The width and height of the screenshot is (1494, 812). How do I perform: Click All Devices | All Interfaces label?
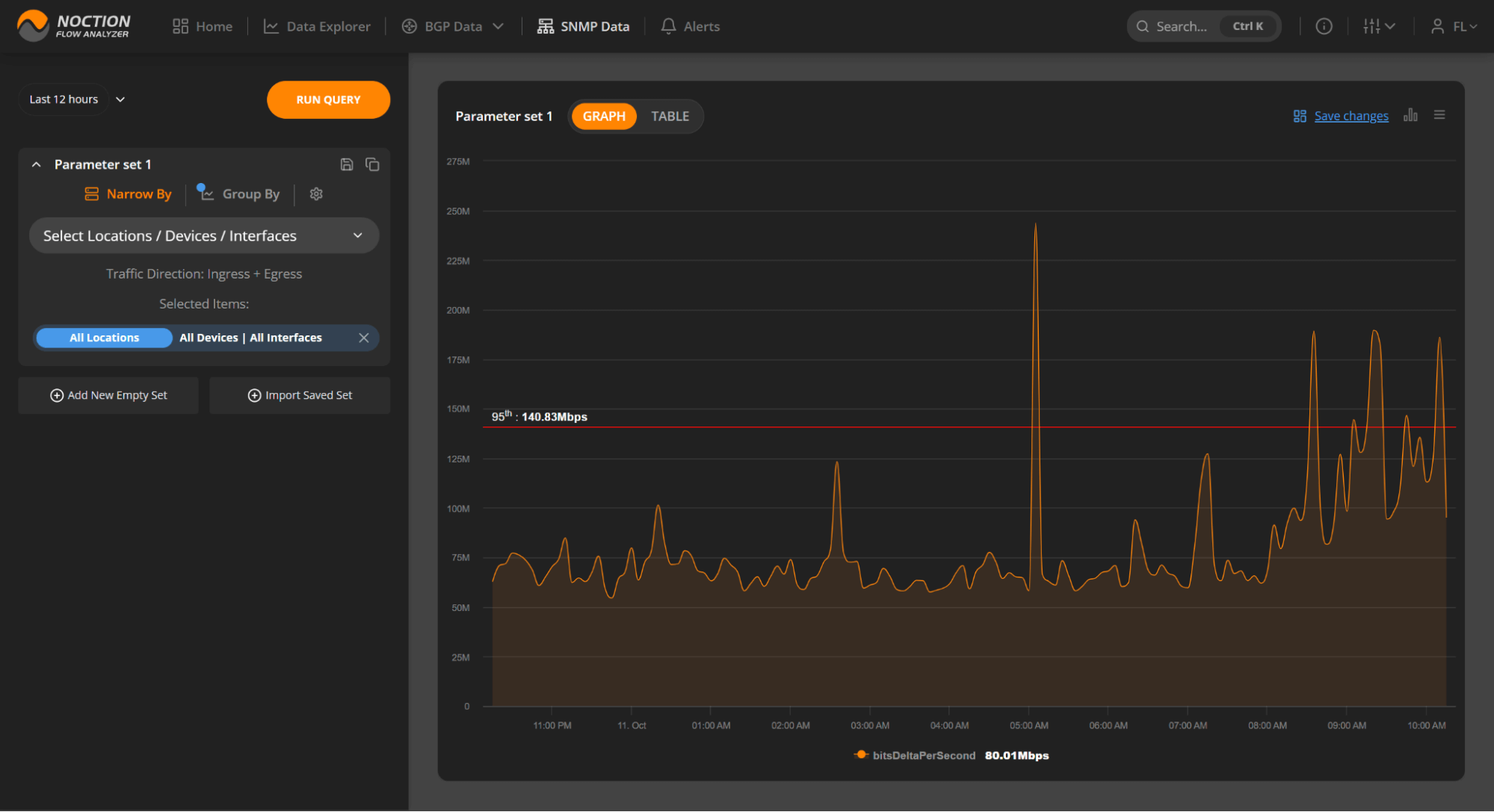pyautogui.click(x=250, y=338)
